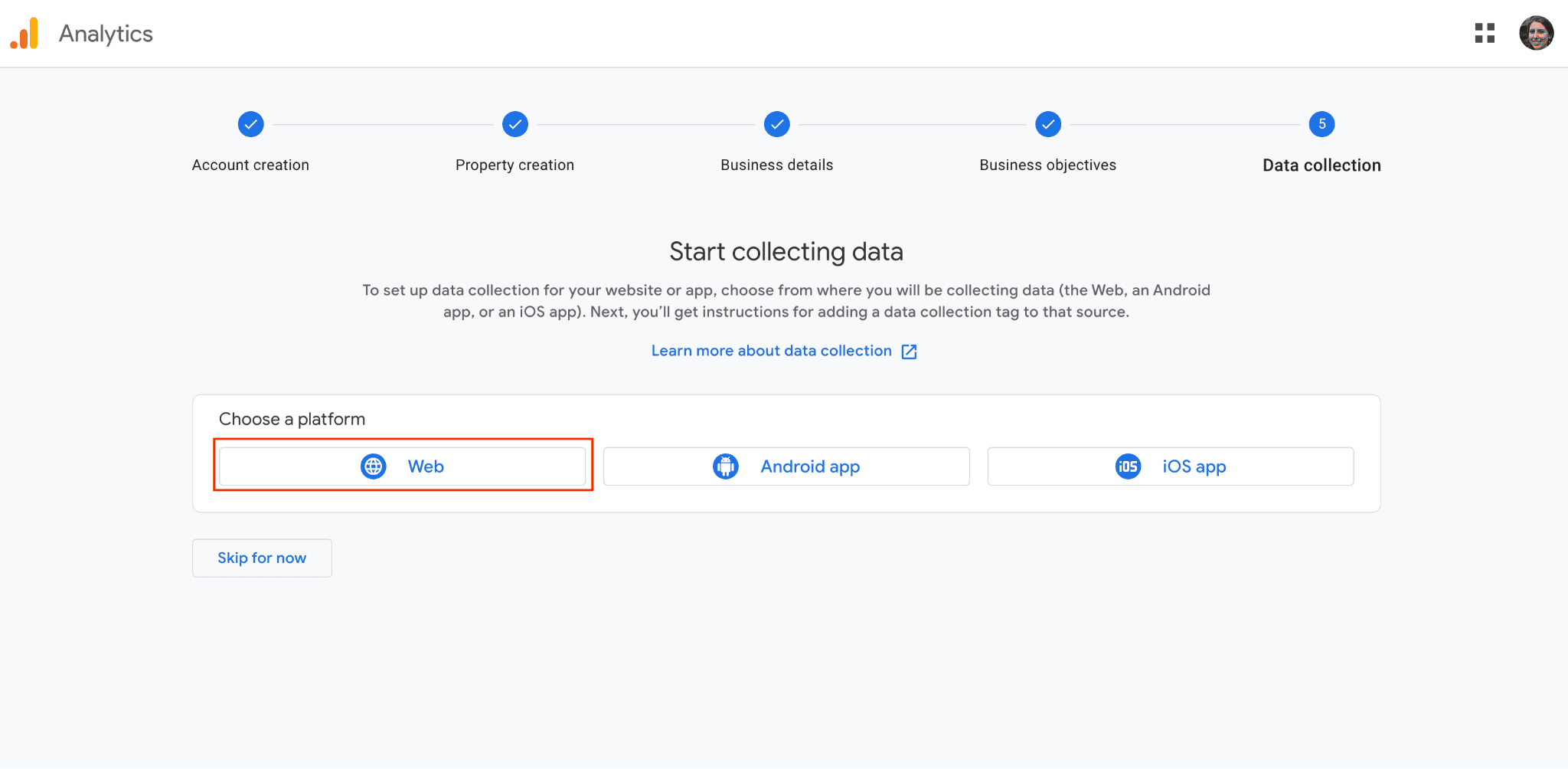Image resolution: width=1568 pixels, height=769 pixels.
Task: Open Learn more about data collection
Action: tap(771, 351)
